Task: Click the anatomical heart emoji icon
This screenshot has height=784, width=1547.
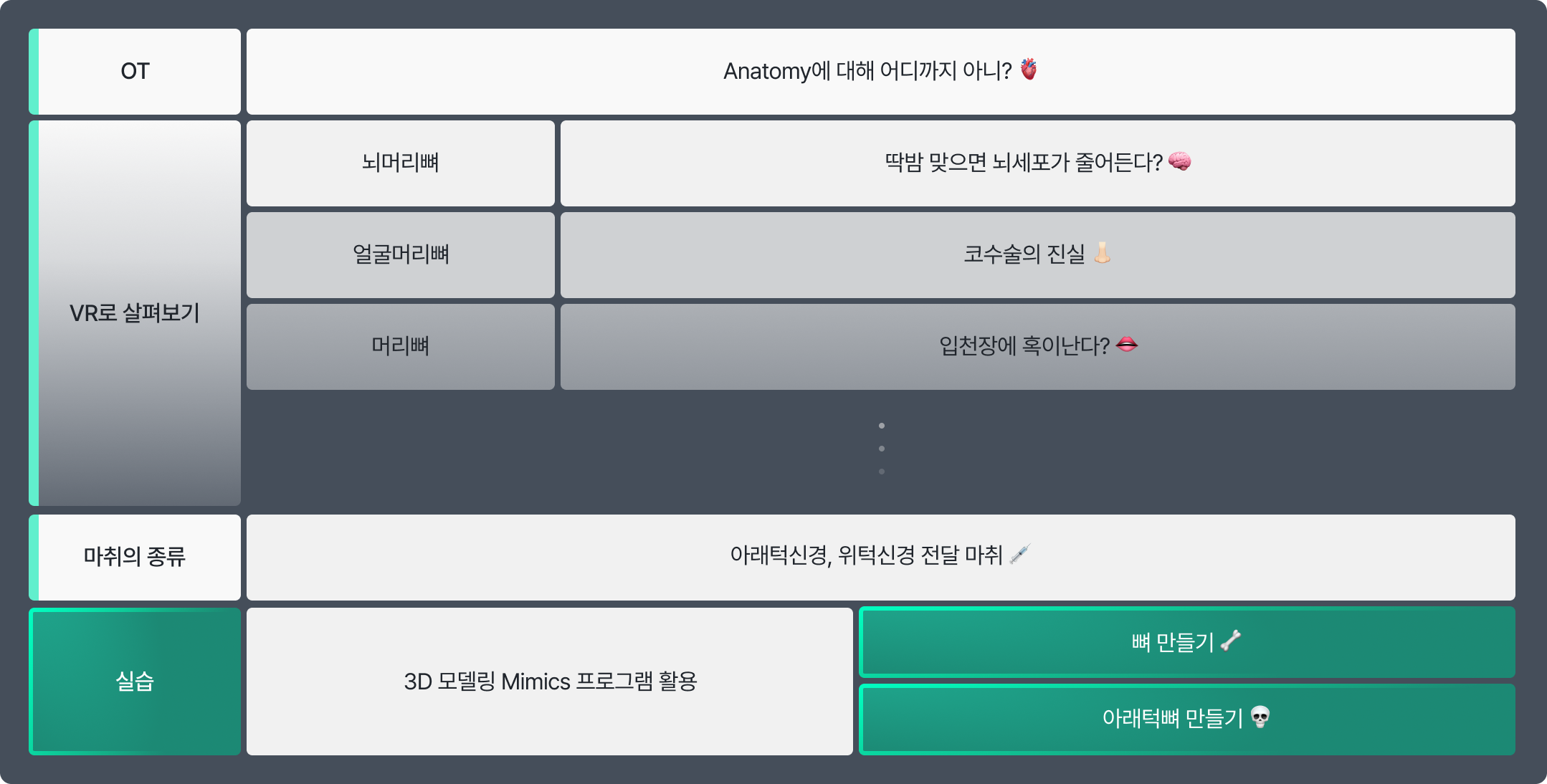Action: (x=1029, y=70)
